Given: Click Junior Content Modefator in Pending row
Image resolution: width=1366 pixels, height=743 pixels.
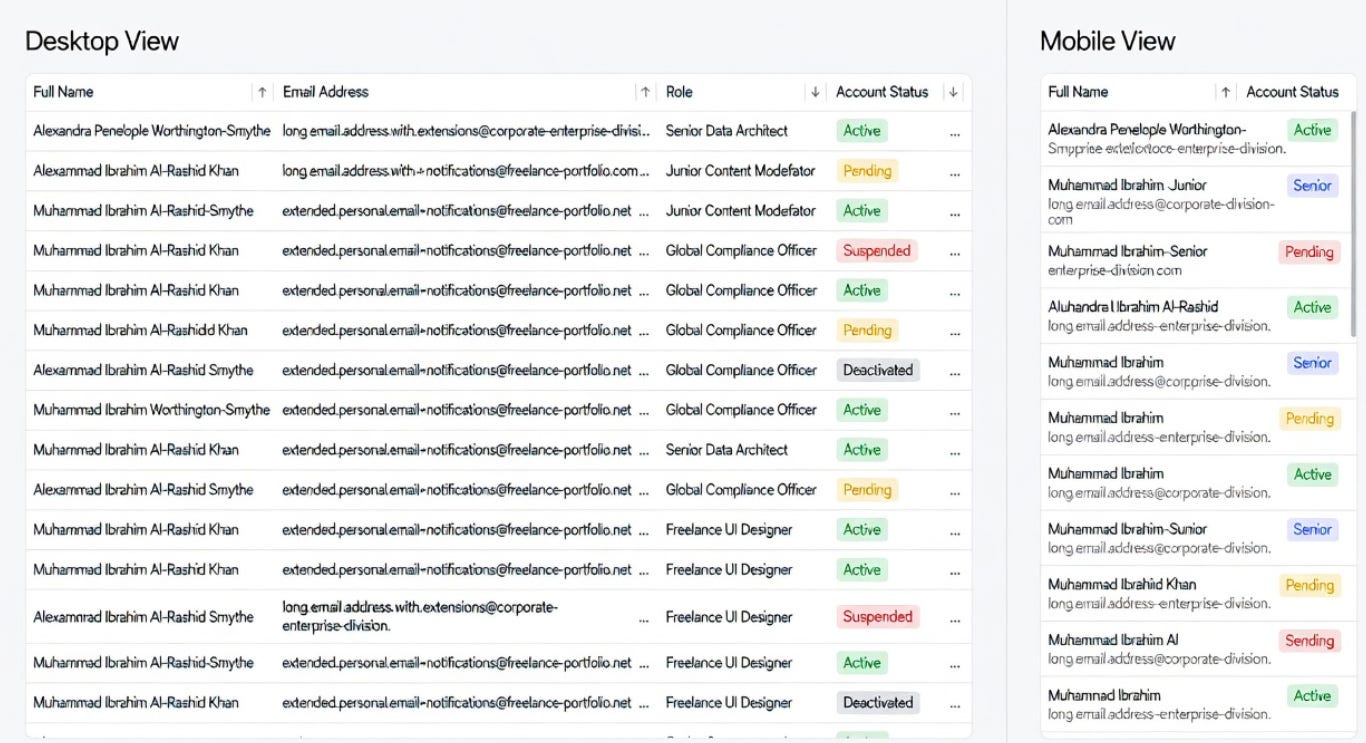Looking at the screenshot, I should pyautogui.click(x=741, y=171).
